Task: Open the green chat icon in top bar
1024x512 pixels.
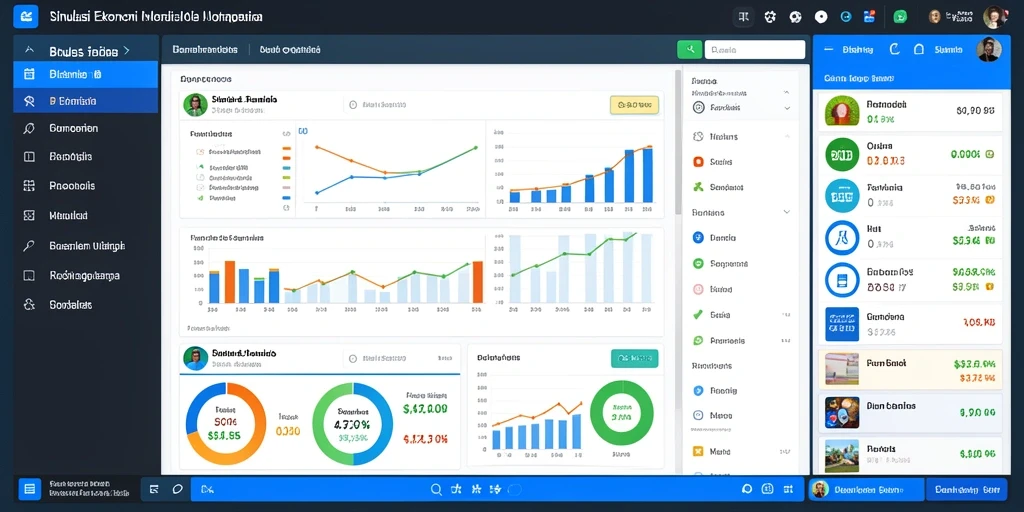Action: [x=901, y=18]
